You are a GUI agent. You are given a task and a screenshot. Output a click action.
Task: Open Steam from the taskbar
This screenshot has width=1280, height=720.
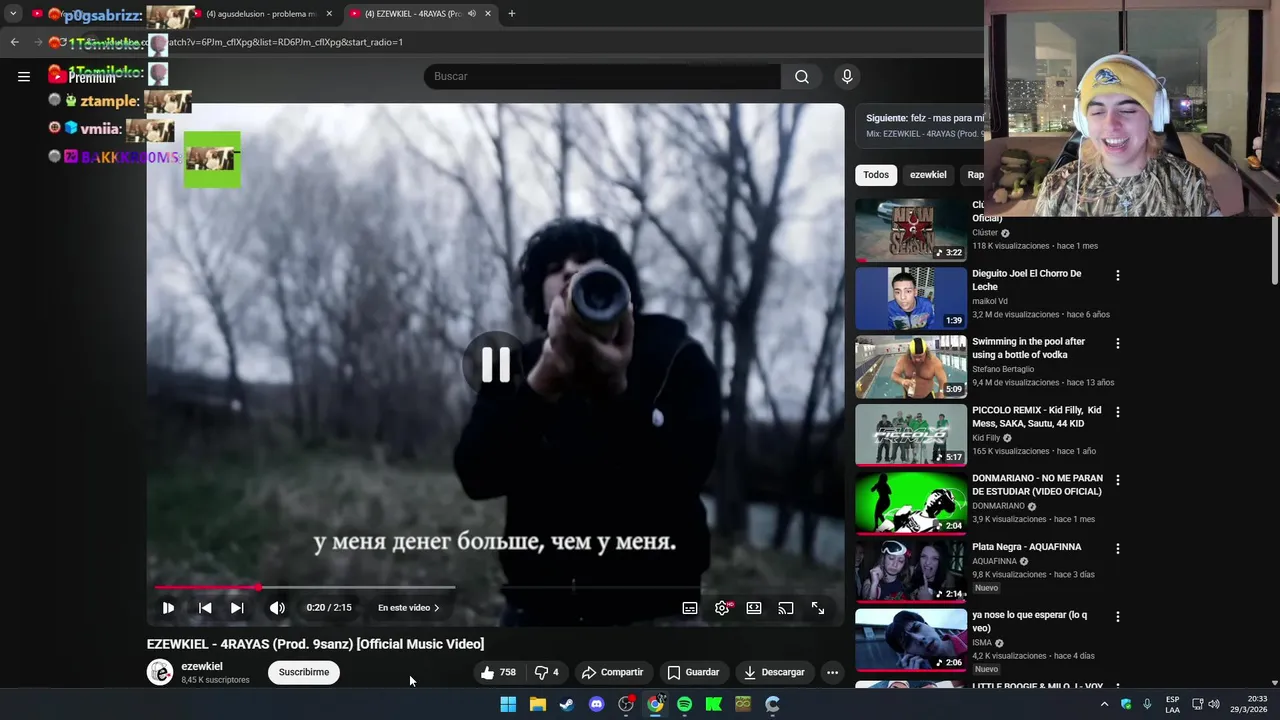(567, 704)
